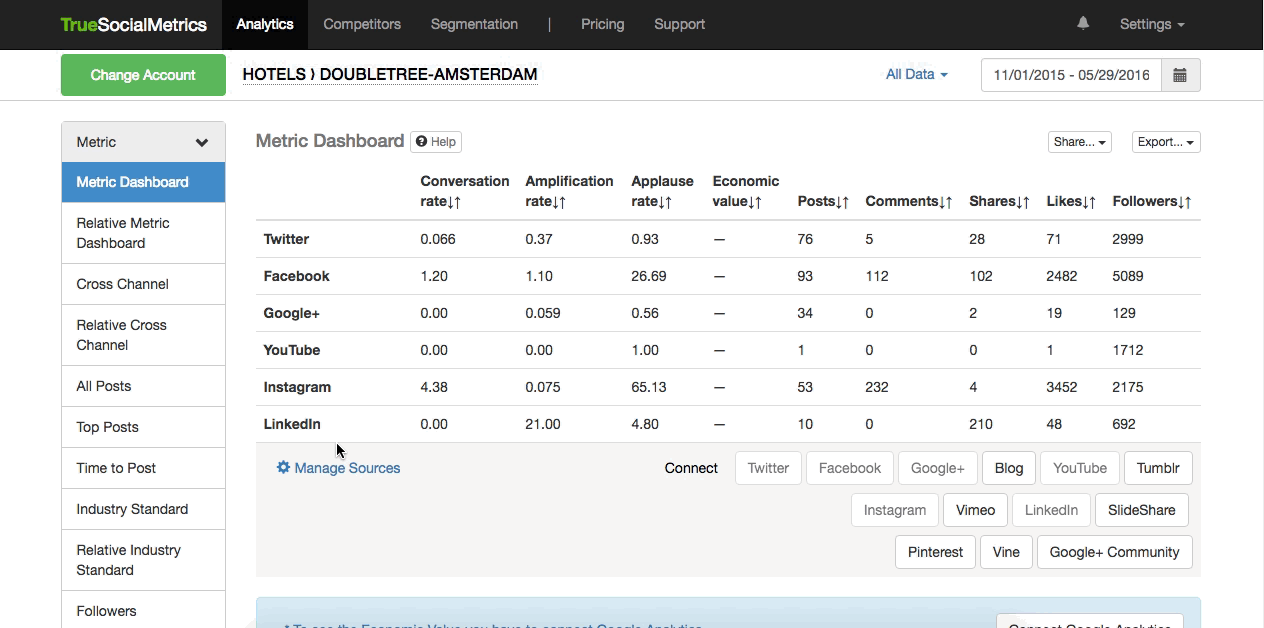Click the TrueSocialMetrics logo

tap(133, 24)
